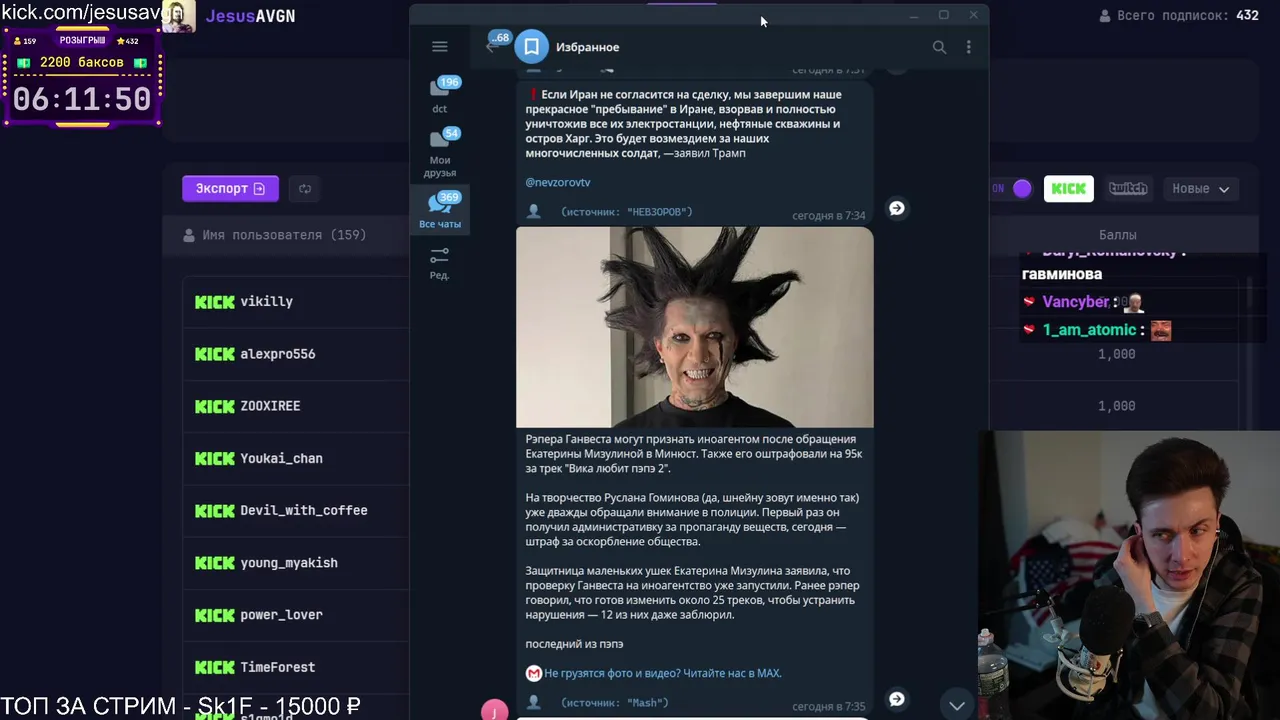
Task: Select participant alexpro556
Action: (277, 354)
